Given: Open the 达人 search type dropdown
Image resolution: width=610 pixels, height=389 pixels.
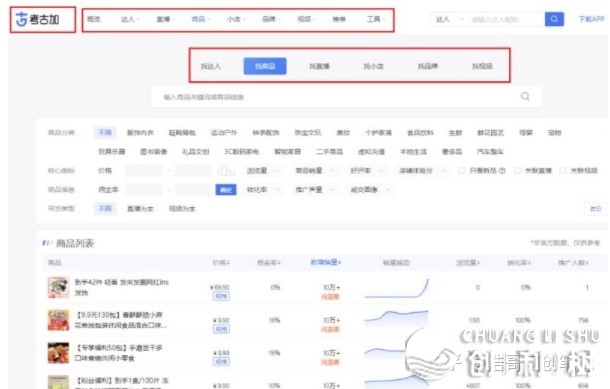Looking at the screenshot, I should click(x=449, y=19).
